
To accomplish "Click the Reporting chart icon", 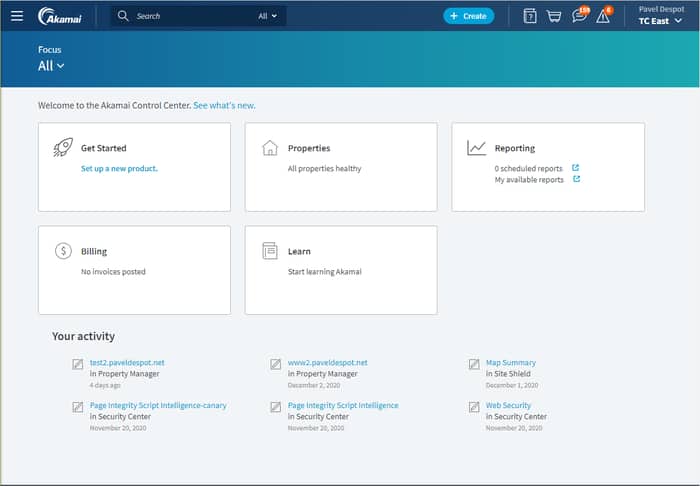I will coord(476,148).
